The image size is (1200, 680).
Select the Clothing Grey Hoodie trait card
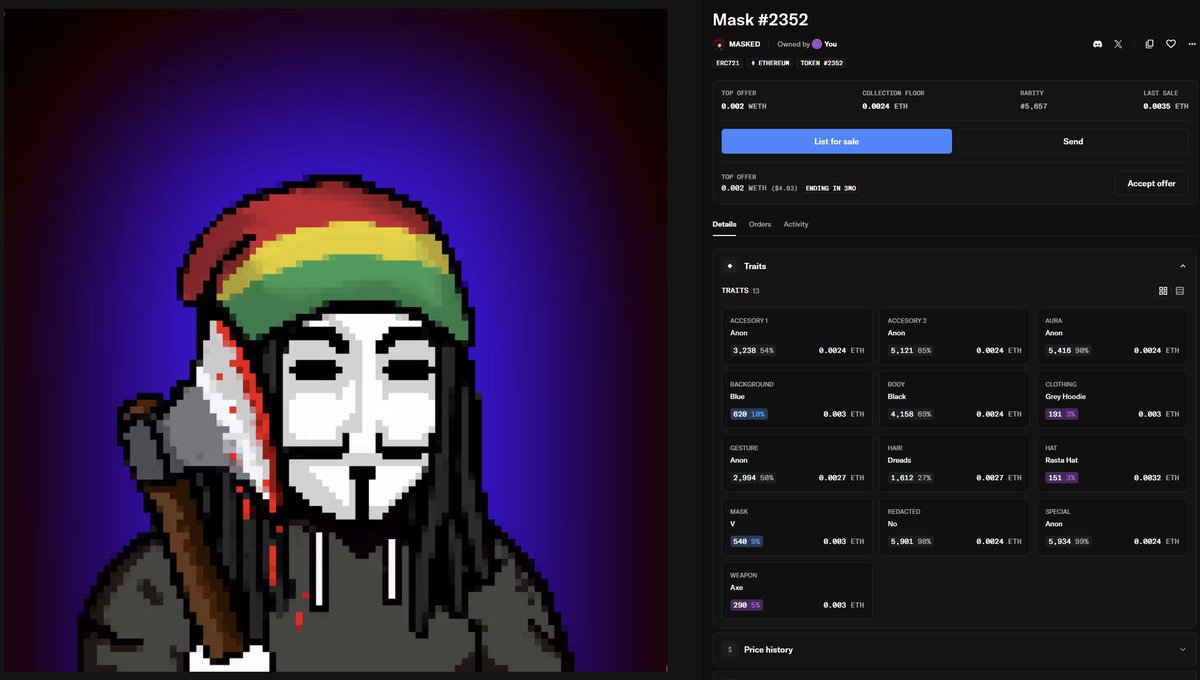(1112, 400)
